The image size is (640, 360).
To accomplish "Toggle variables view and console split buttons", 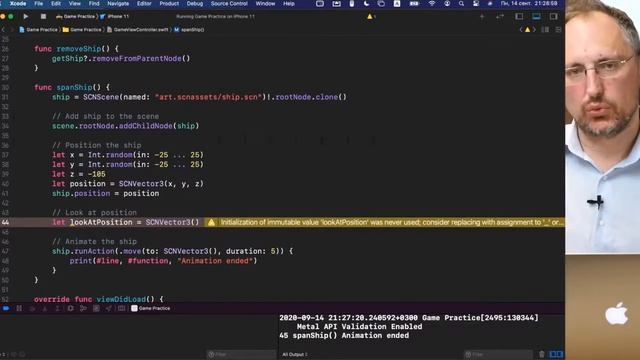I will [x=556, y=354].
